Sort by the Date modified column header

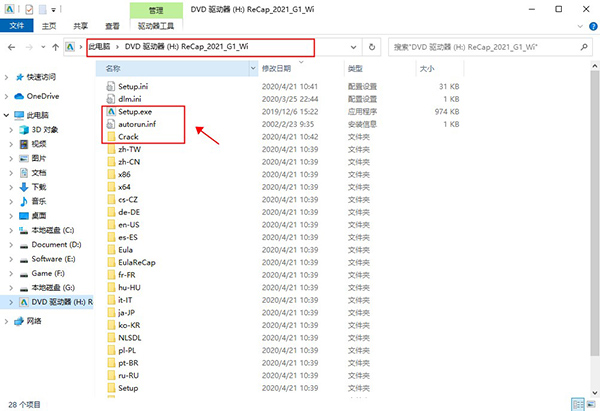click(301, 68)
